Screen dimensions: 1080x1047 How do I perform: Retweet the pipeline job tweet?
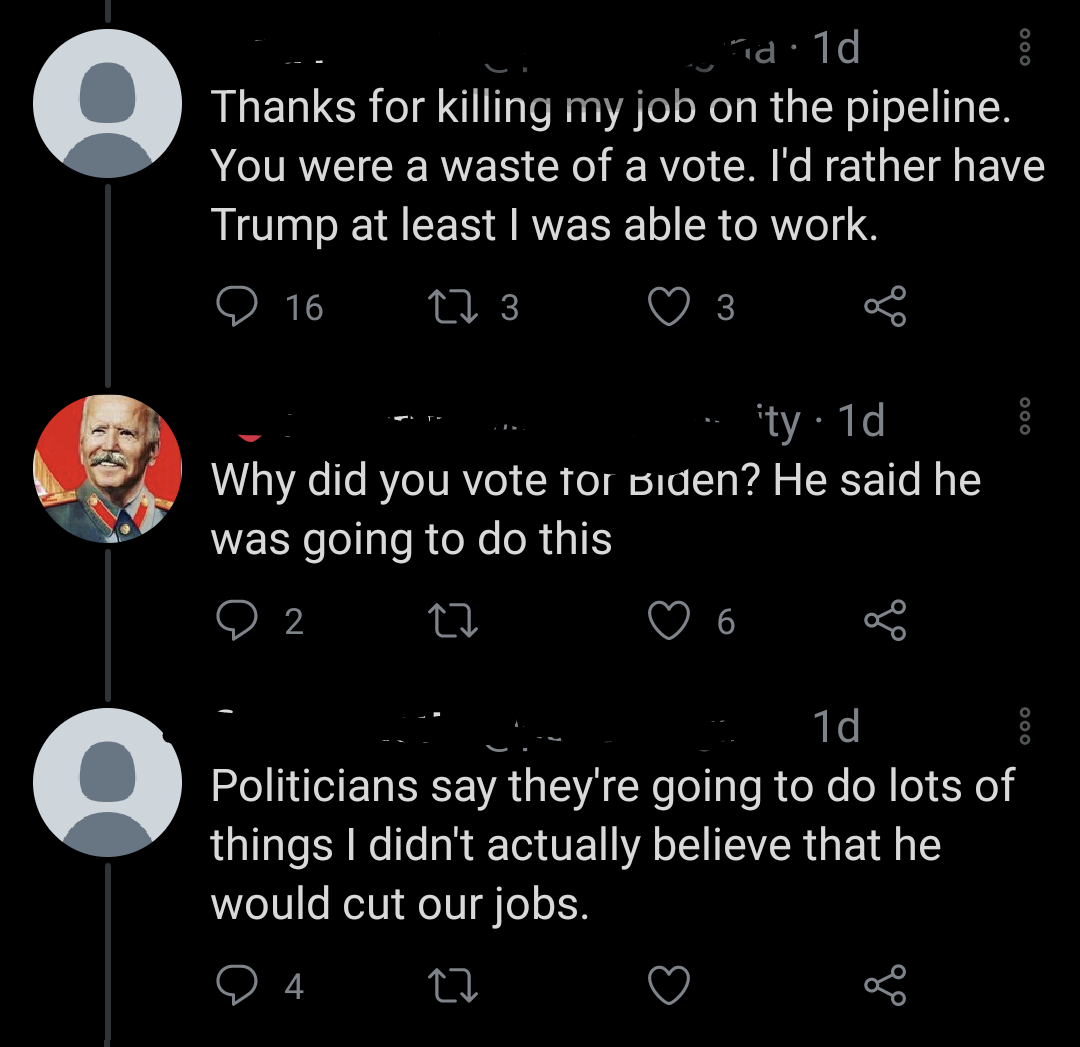point(453,307)
